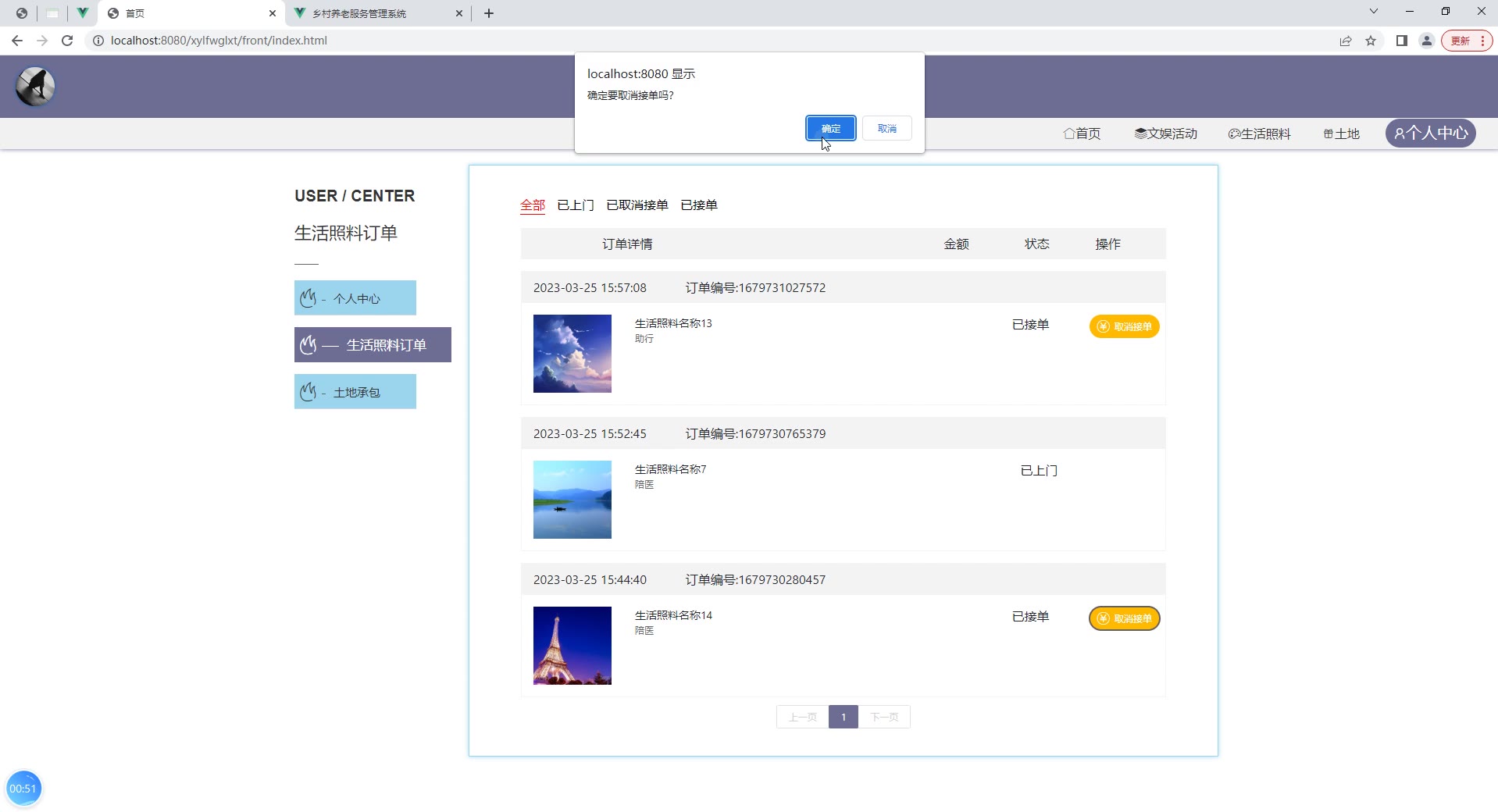This screenshot has height=812, width=1498.
Task: Click the user profile avatar icon in toolbar
Action: point(1426,41)
